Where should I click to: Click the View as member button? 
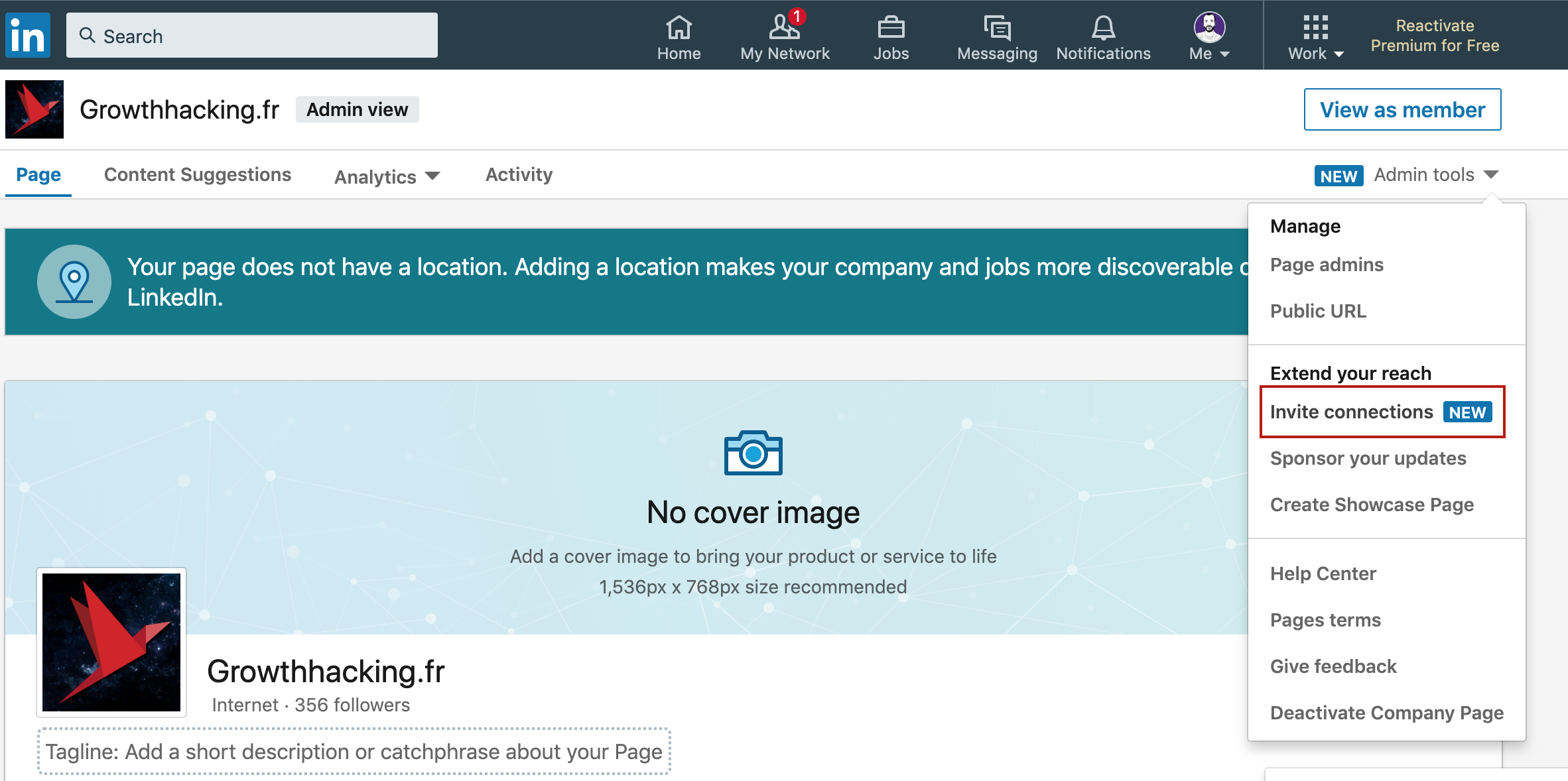pyautogui.click(x=1402, y=109)
